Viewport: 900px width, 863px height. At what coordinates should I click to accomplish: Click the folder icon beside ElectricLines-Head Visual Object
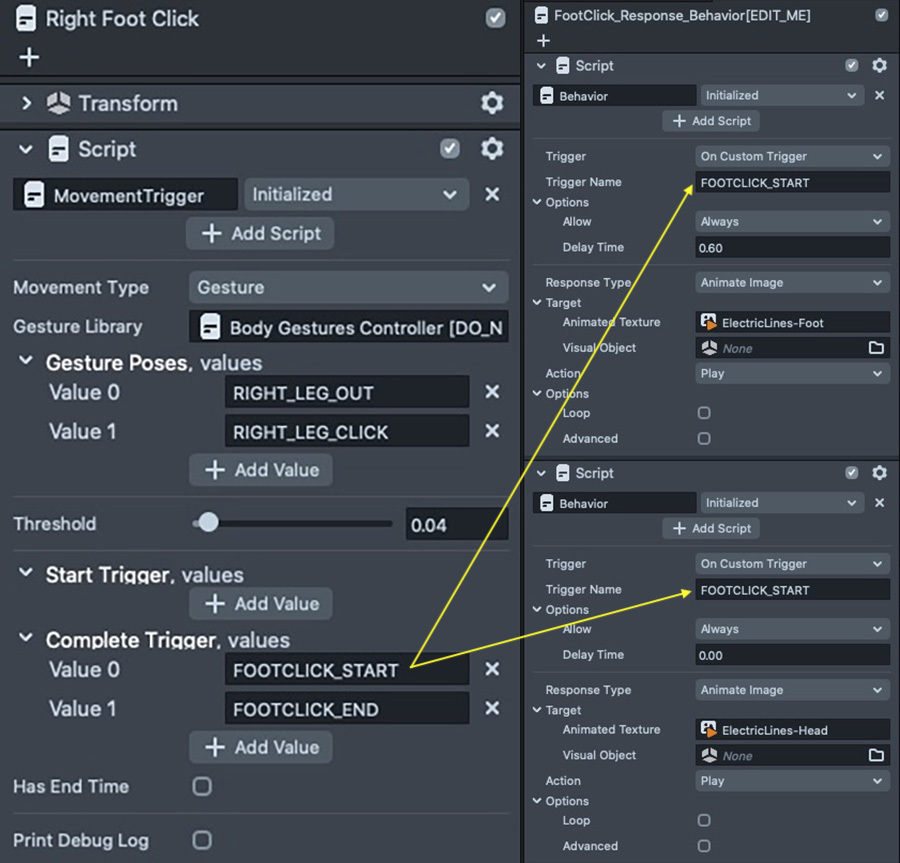876,755
